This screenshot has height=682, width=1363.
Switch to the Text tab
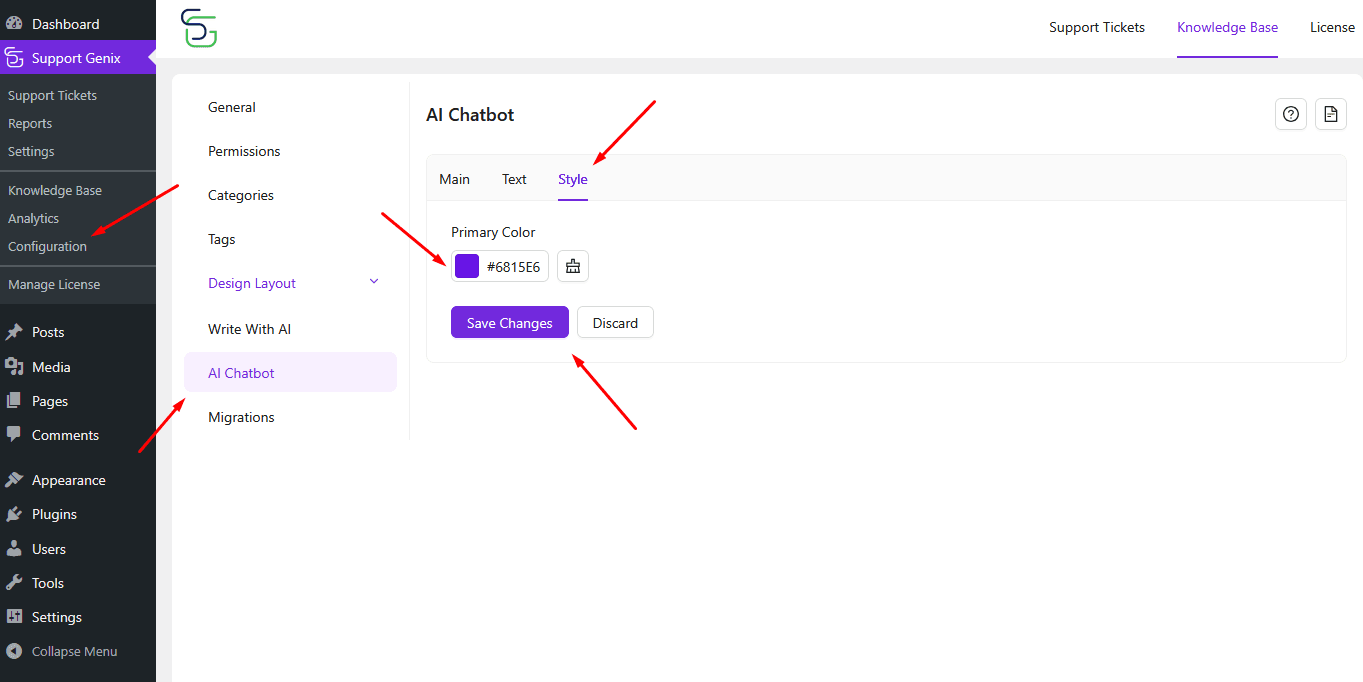coord(514,179)
